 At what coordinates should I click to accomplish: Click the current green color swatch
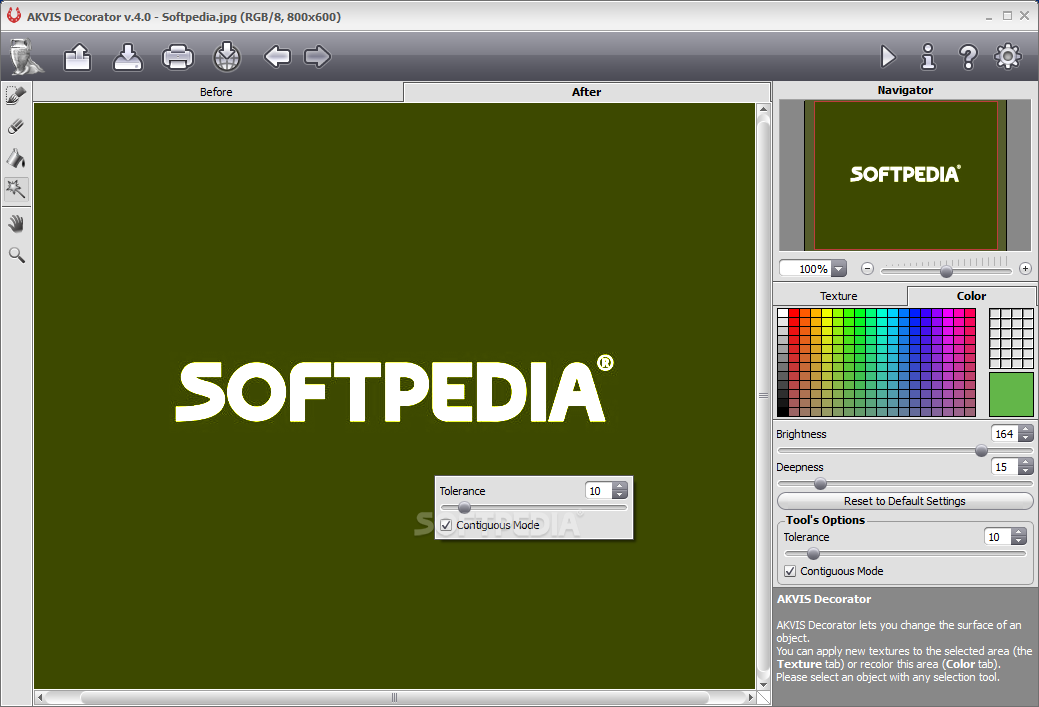(1011, 394)
